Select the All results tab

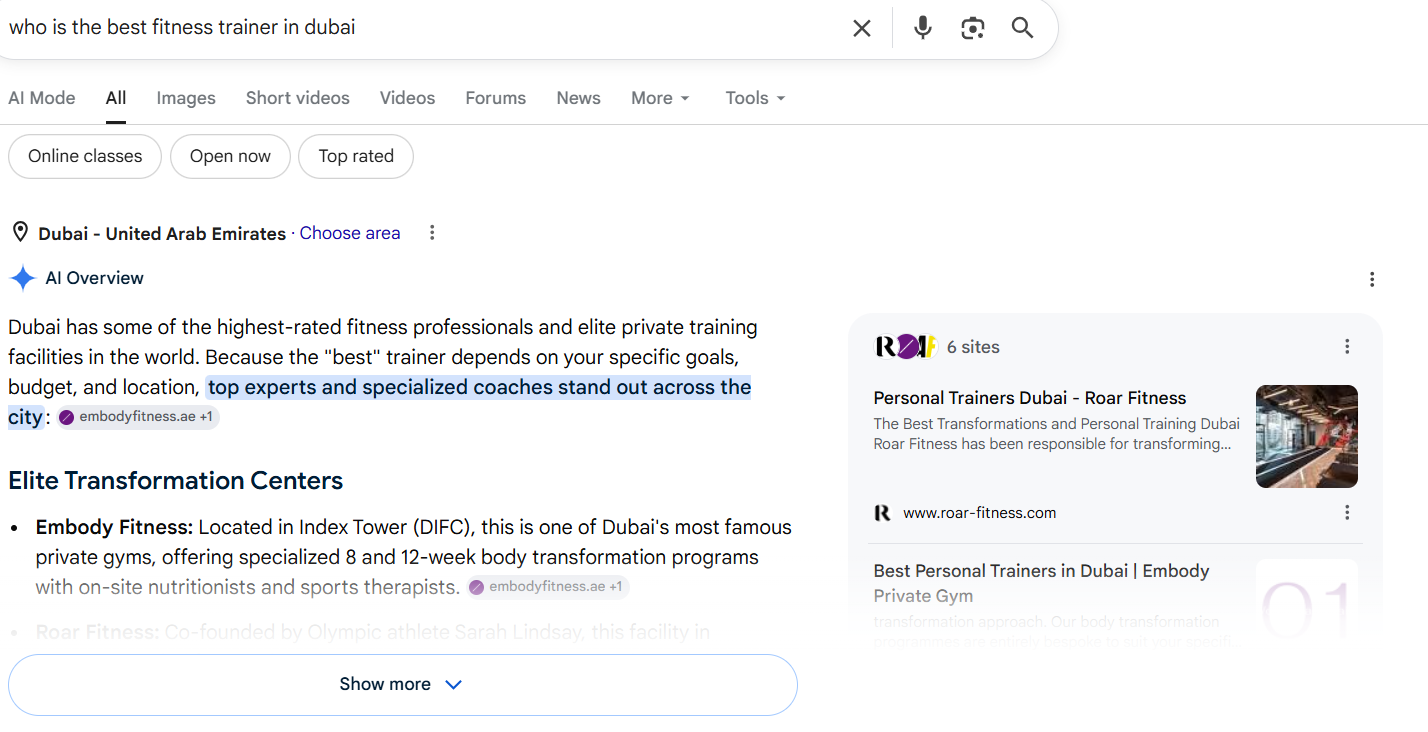click(116, 98)
